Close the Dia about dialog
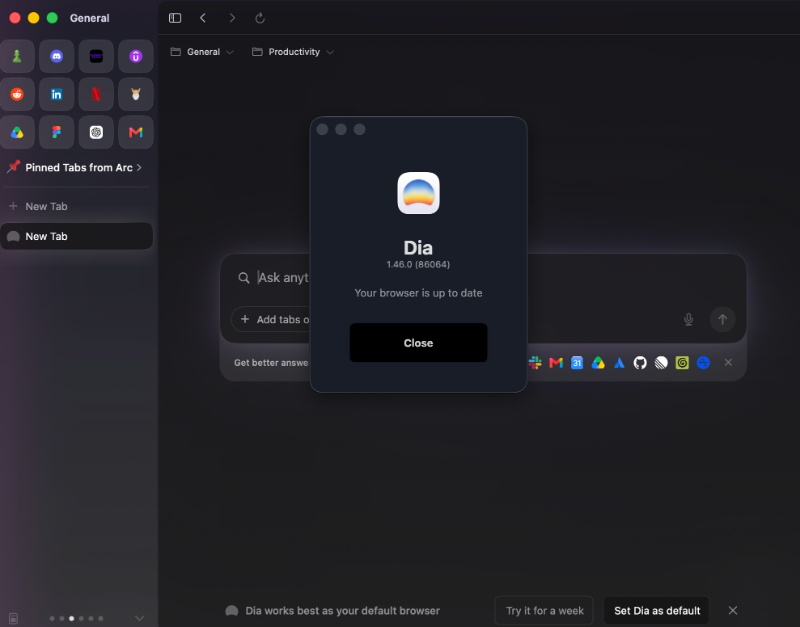Screen dimensions: 800x627 click(x=418, y=343)
